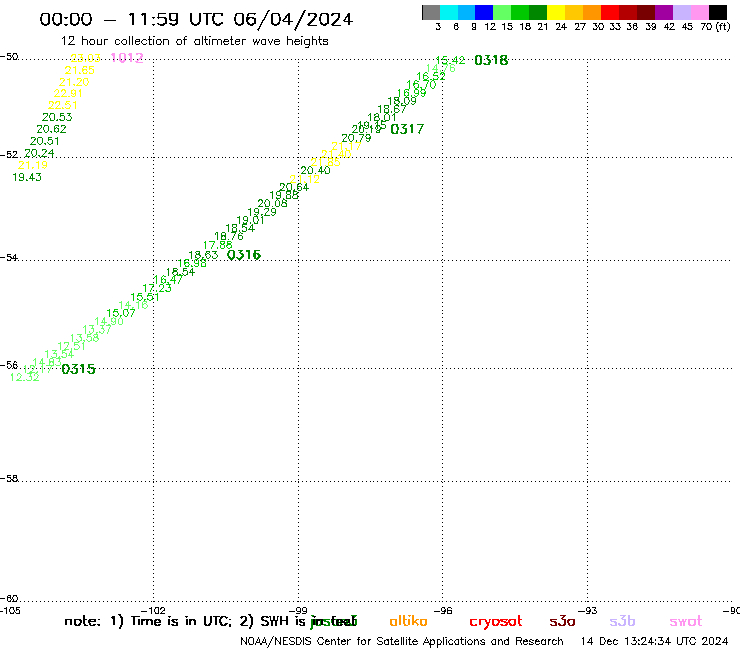Click the 0317 track time label
Viewport: 740px width, 650px height.
pos(407,129)
